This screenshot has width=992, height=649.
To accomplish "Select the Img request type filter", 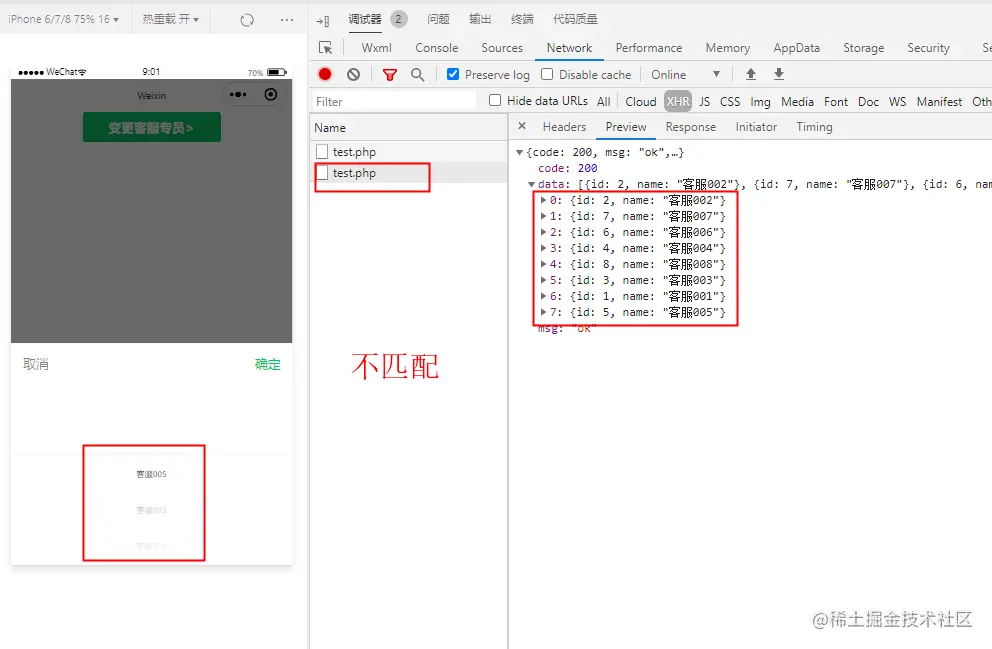I will [760, 101].
